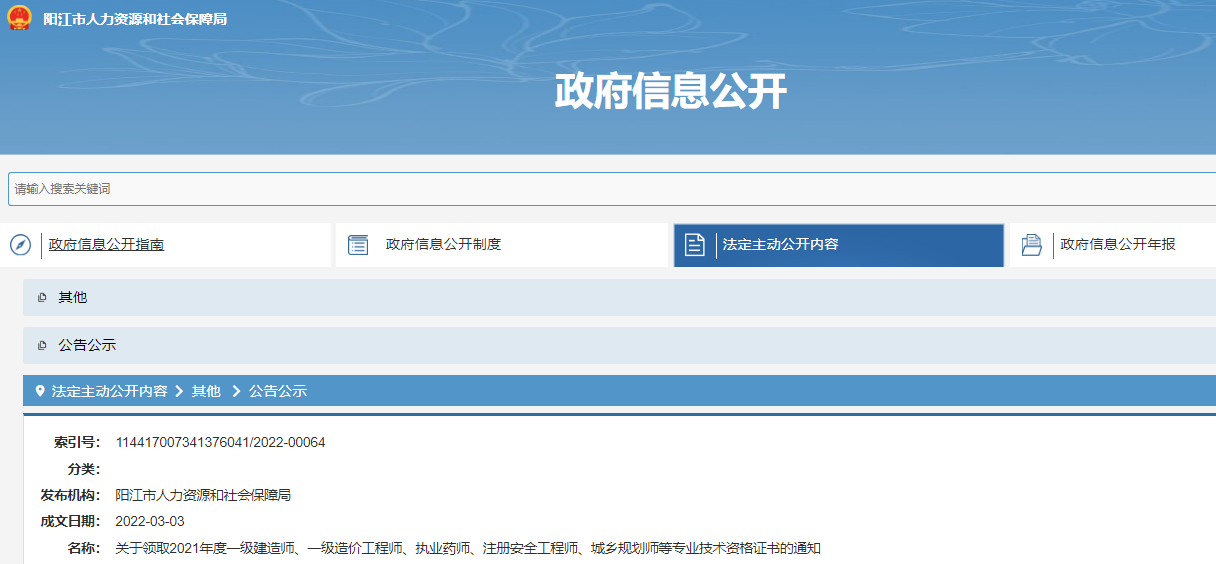Open the 政府信息公开年报 tab
1216x564 pixels.
point(1118,245)
